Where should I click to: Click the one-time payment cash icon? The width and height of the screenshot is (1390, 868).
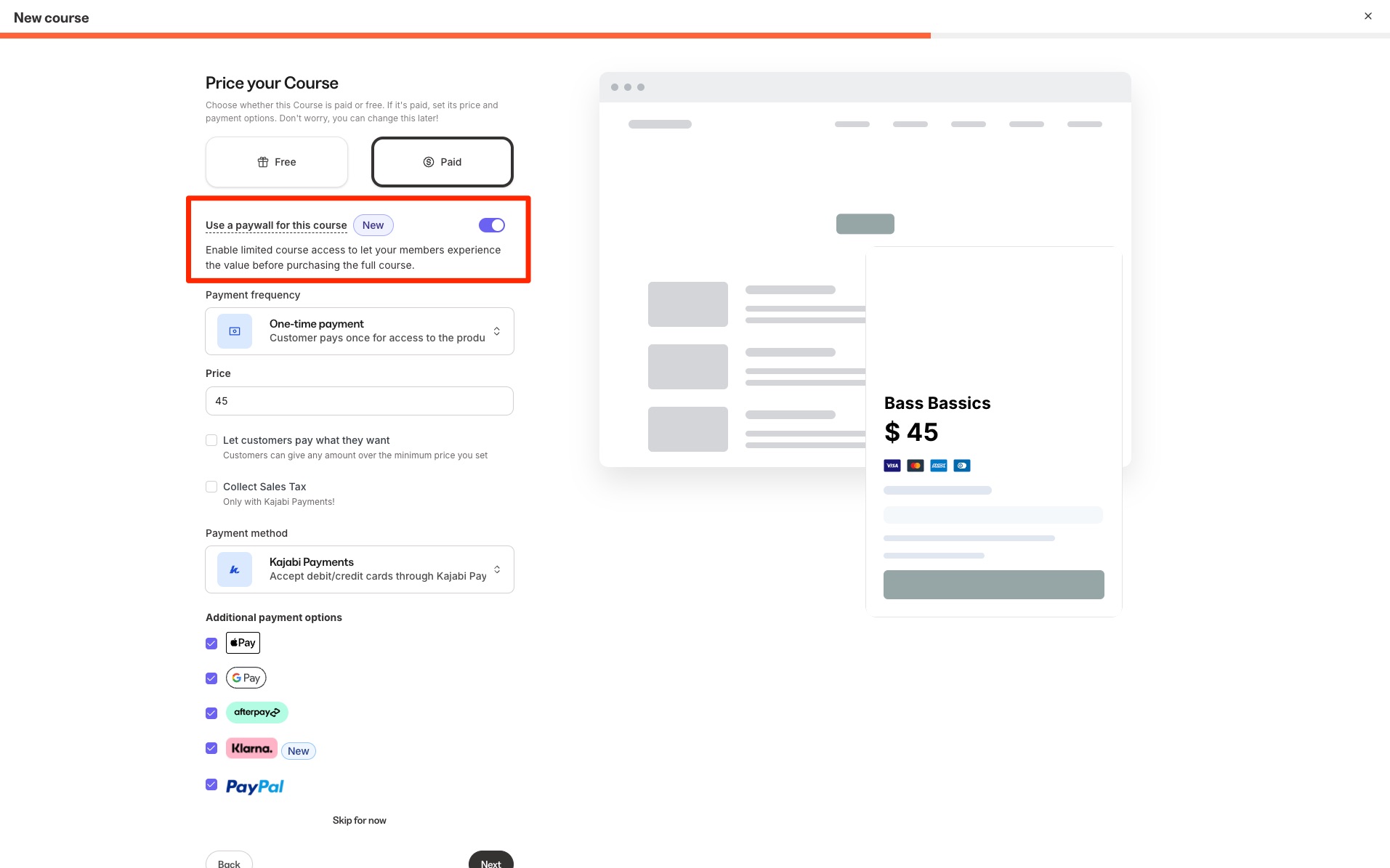point(235,331)
